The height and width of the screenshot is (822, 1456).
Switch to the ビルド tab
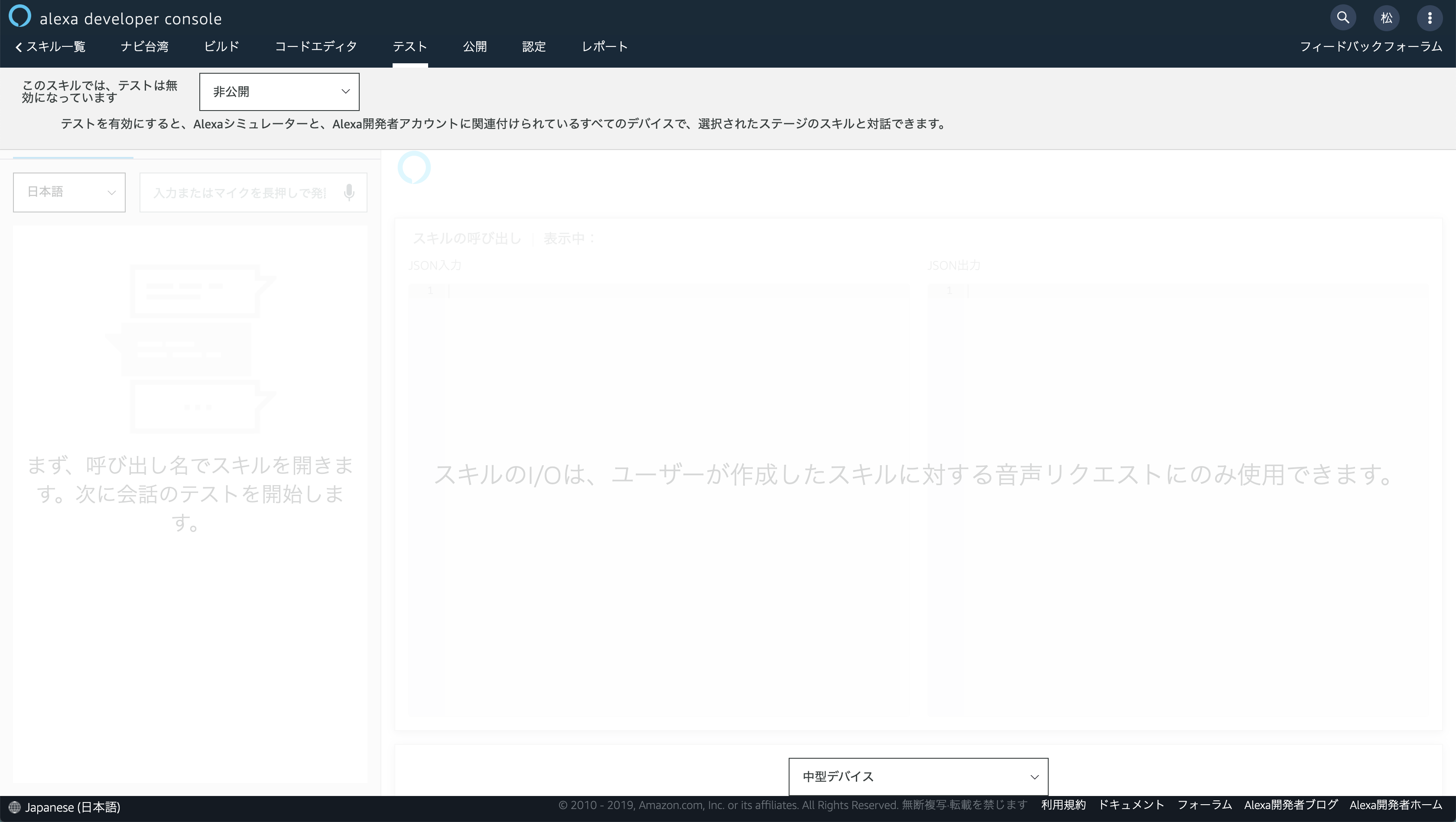coord(221,46)
